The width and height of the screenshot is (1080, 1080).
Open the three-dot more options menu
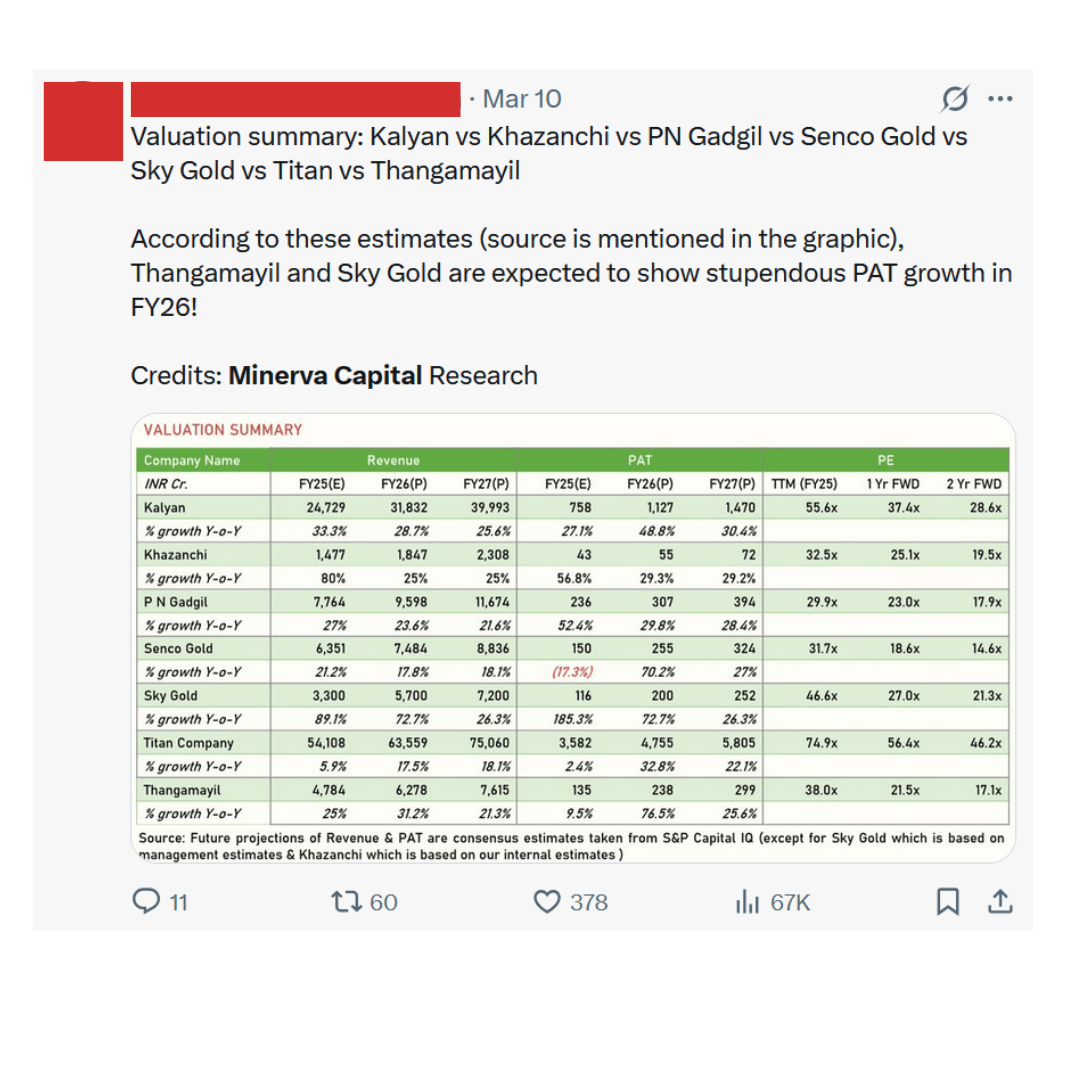1000,99
